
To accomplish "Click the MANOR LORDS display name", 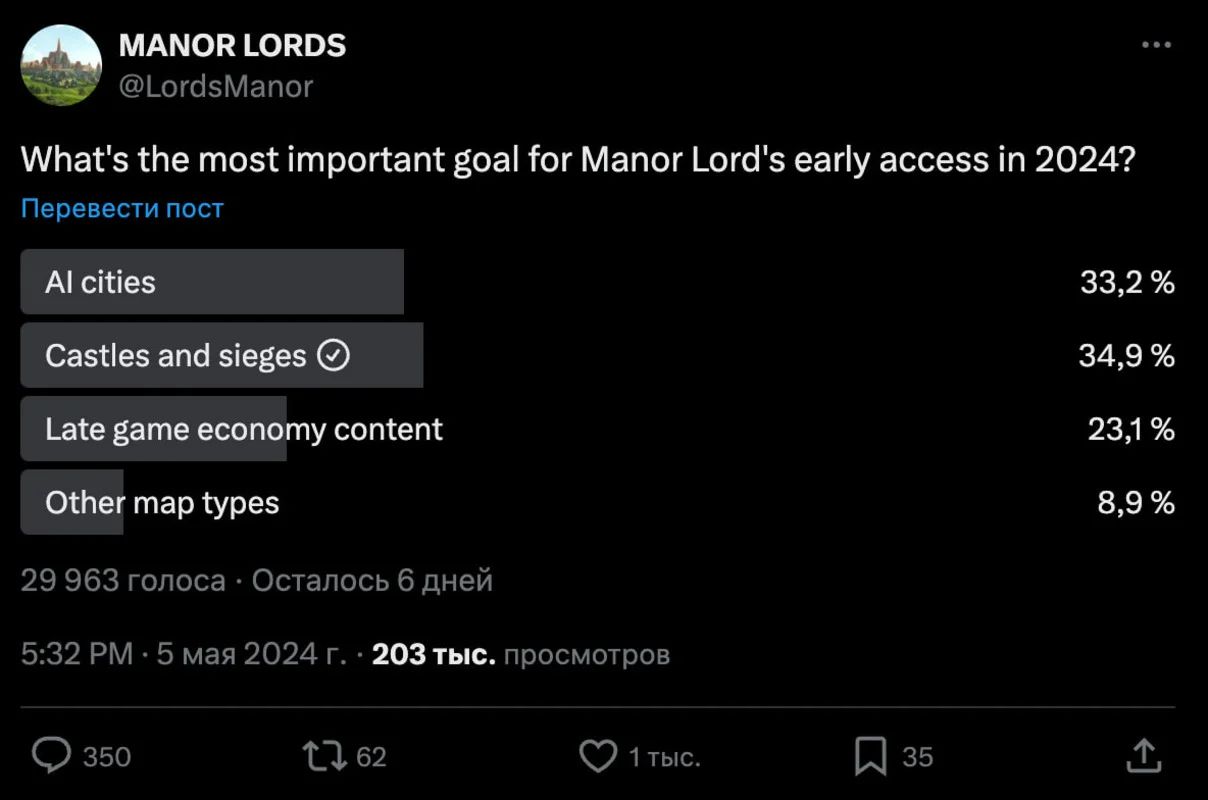I will coord(232,45).
